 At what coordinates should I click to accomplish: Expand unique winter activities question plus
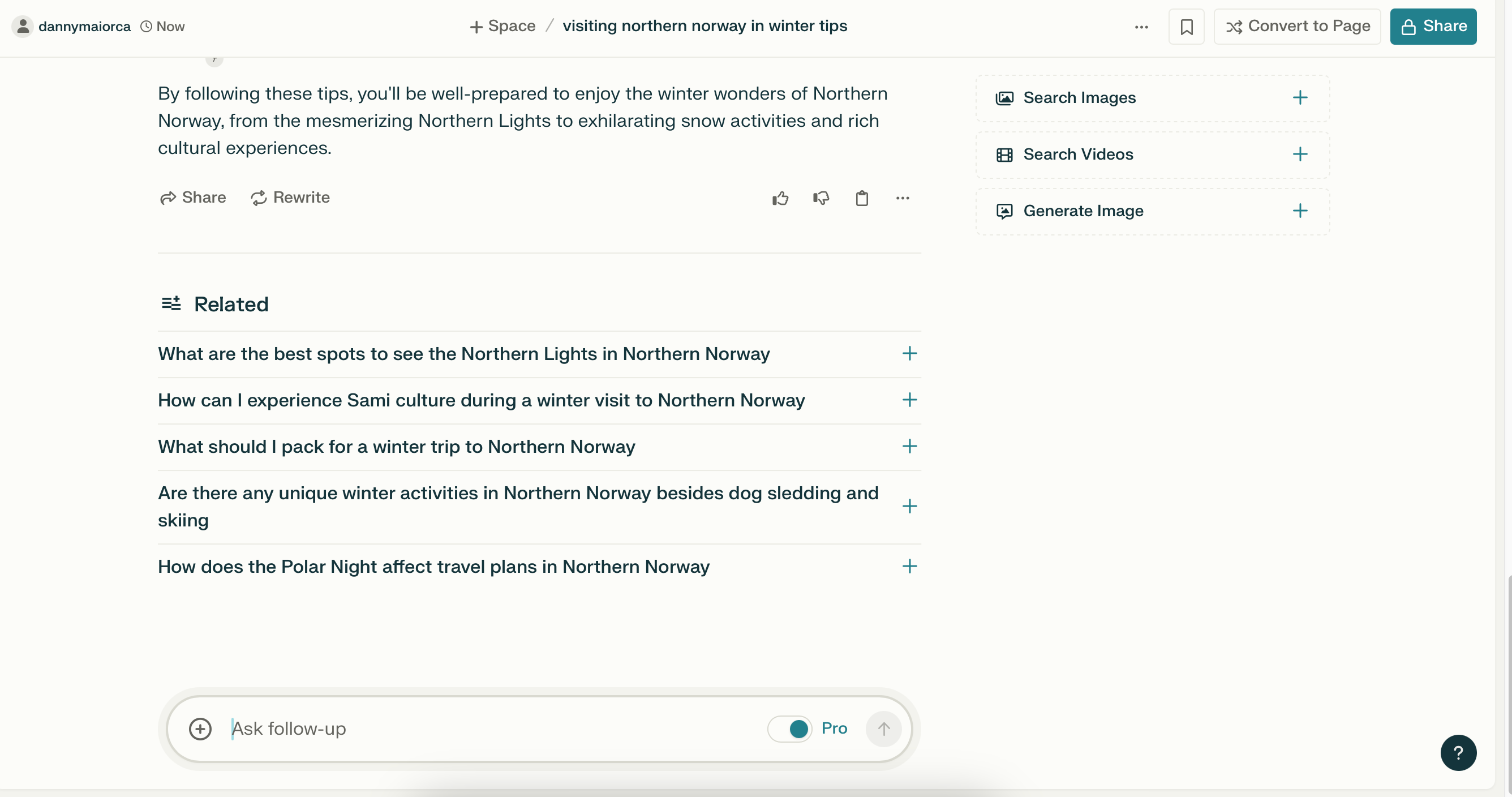click(909, 506)
